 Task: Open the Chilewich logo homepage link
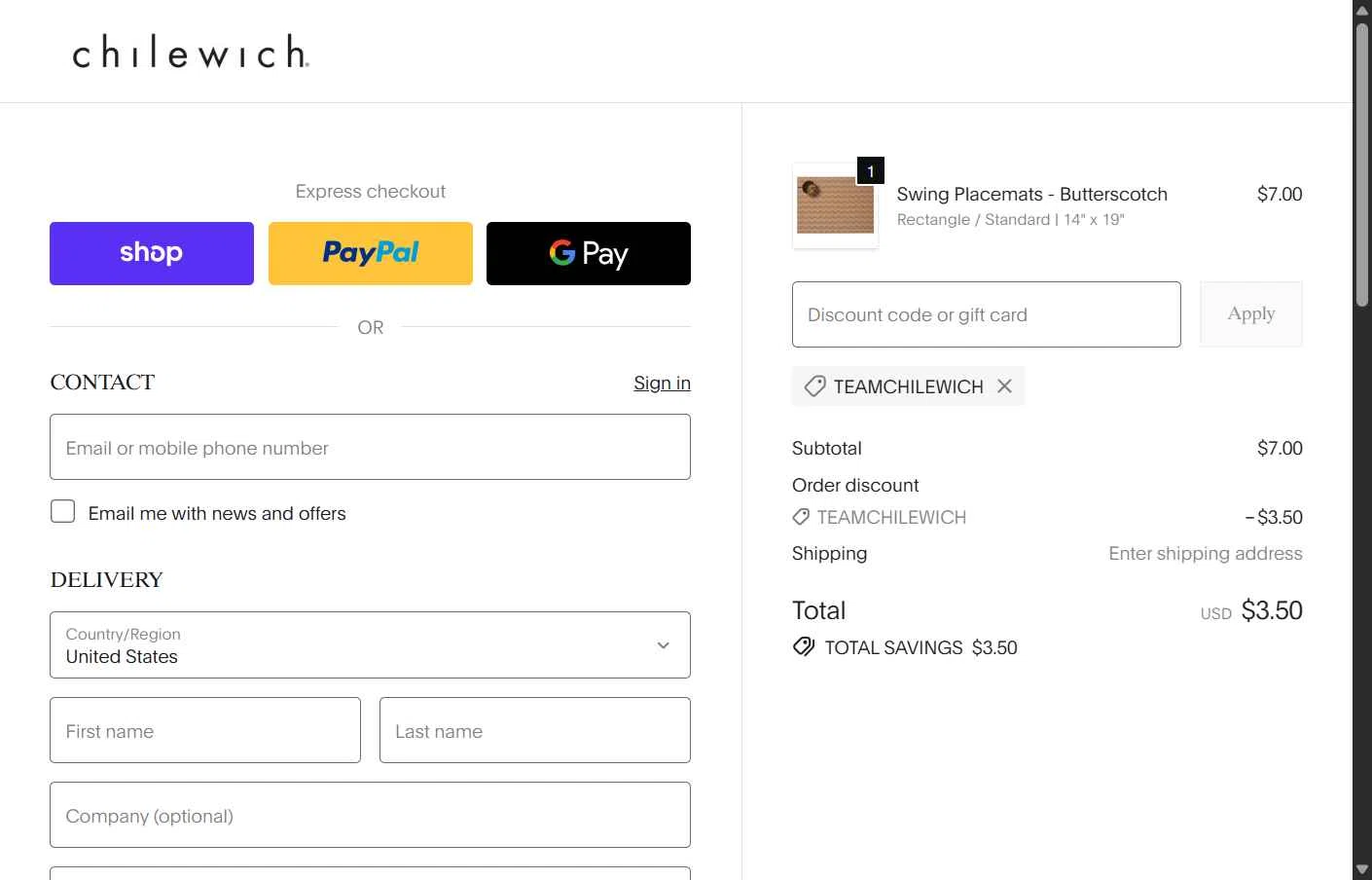pos(191,53)
